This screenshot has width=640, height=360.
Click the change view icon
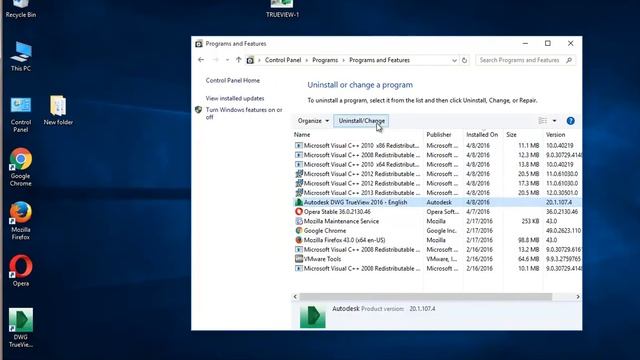542,121
